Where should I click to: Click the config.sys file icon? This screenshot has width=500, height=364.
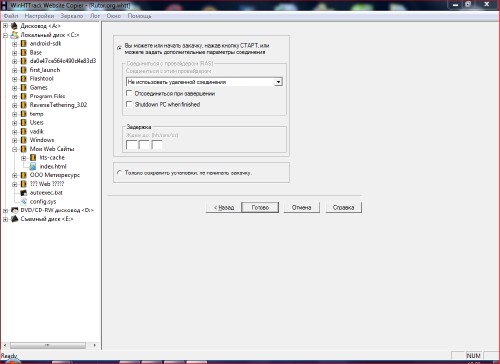point(23,201)
